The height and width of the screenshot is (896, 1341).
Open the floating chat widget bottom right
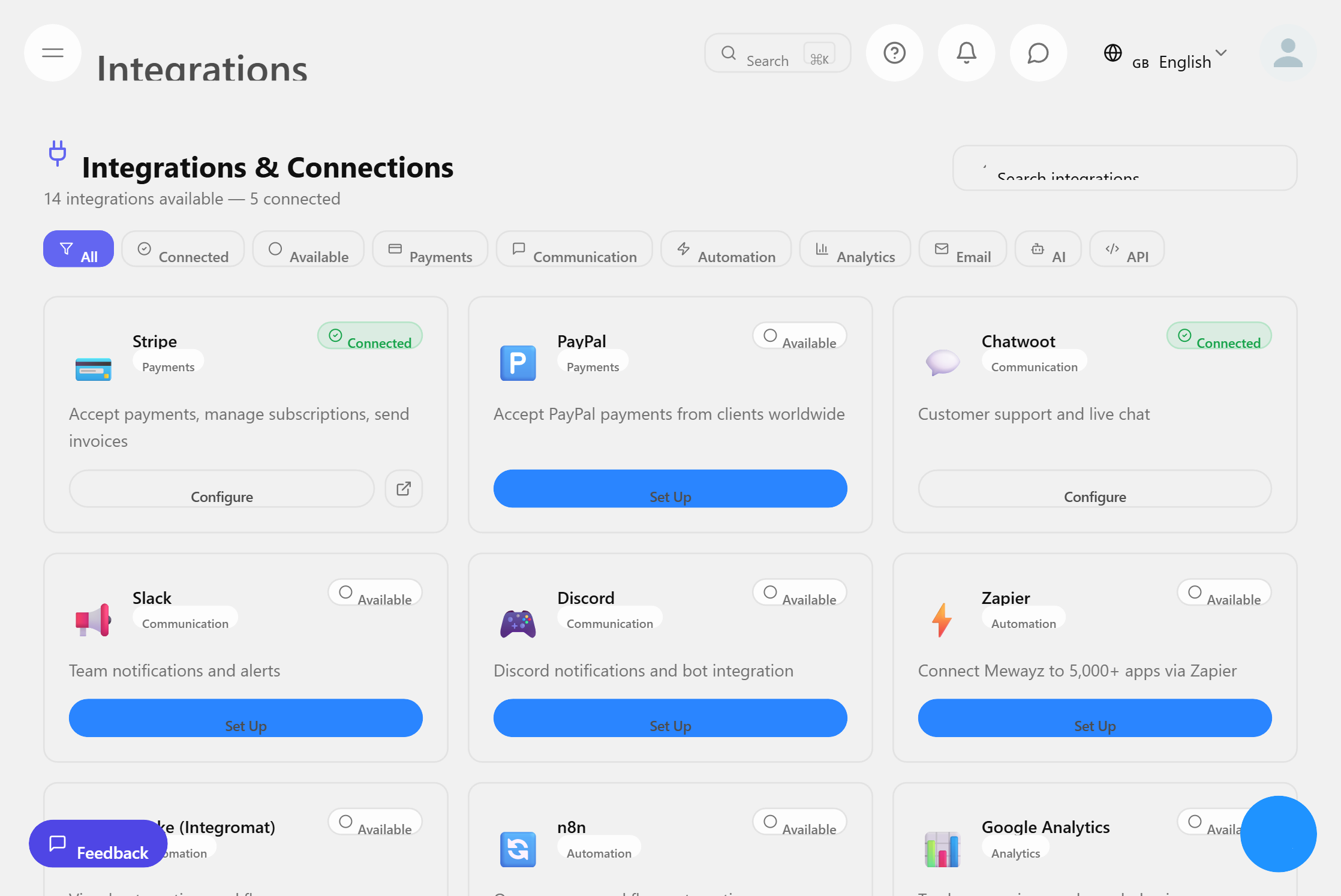pyautogui.click(x=1278, y=834)
